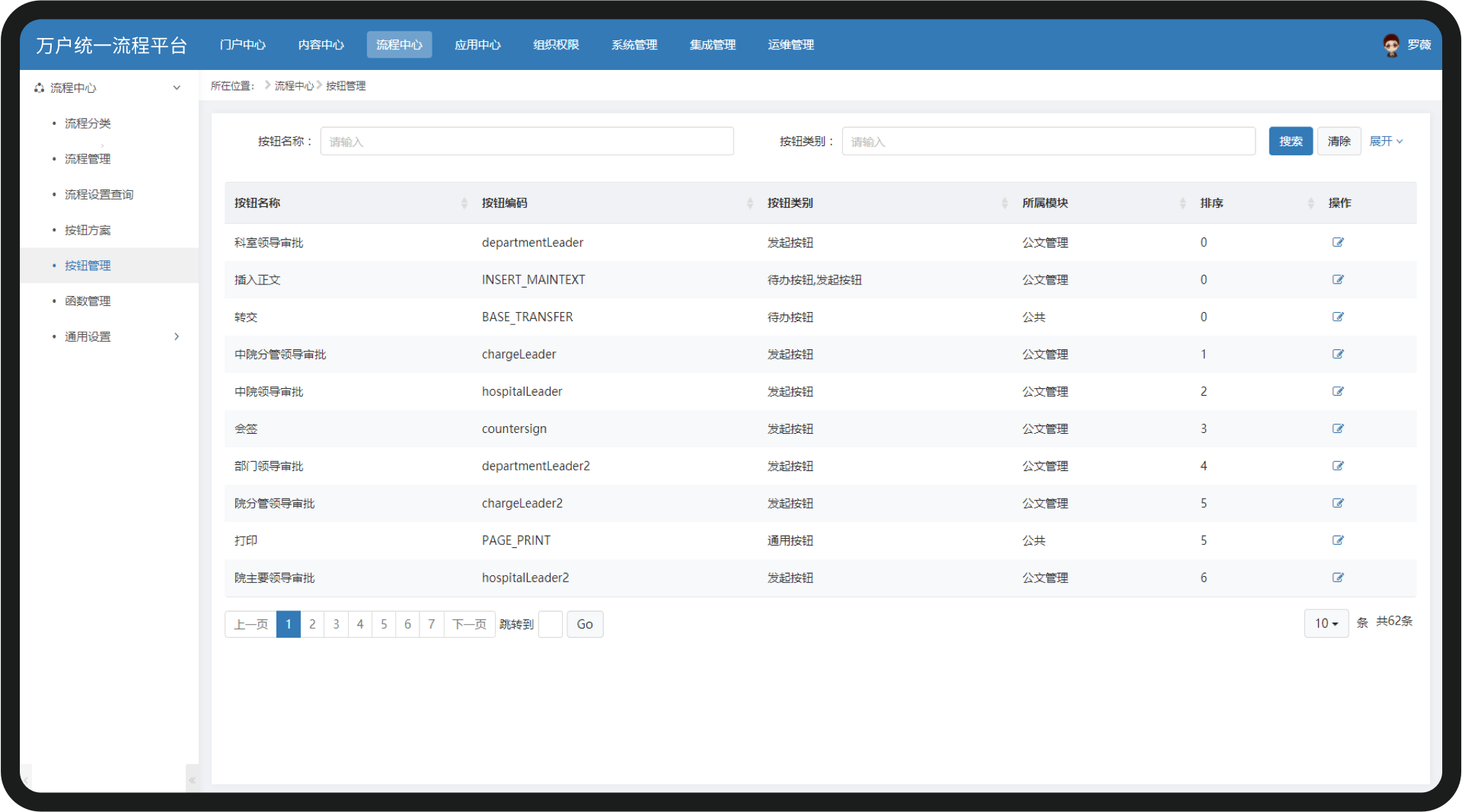Sort by 按钮类别 column
The height and width of the screenshot is (812, 1462).
click(x=1005, y=203)
